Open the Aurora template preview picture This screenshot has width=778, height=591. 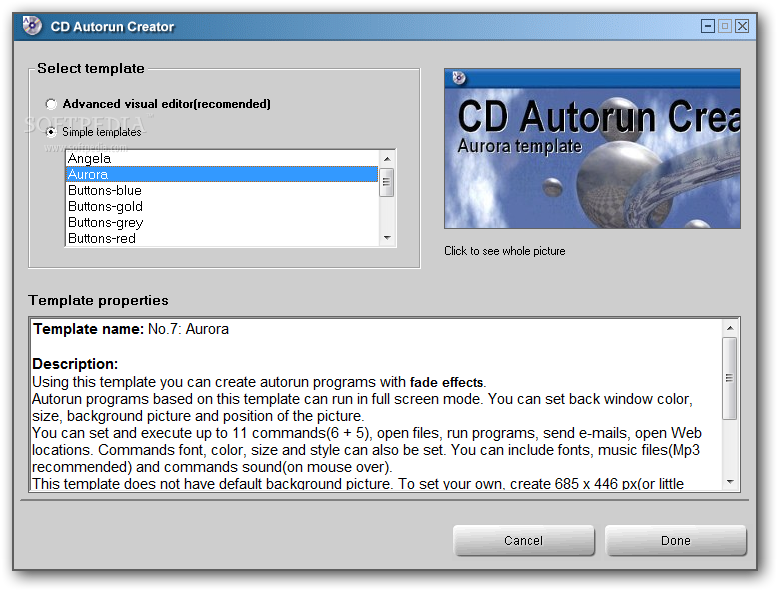tap(592, 148)
